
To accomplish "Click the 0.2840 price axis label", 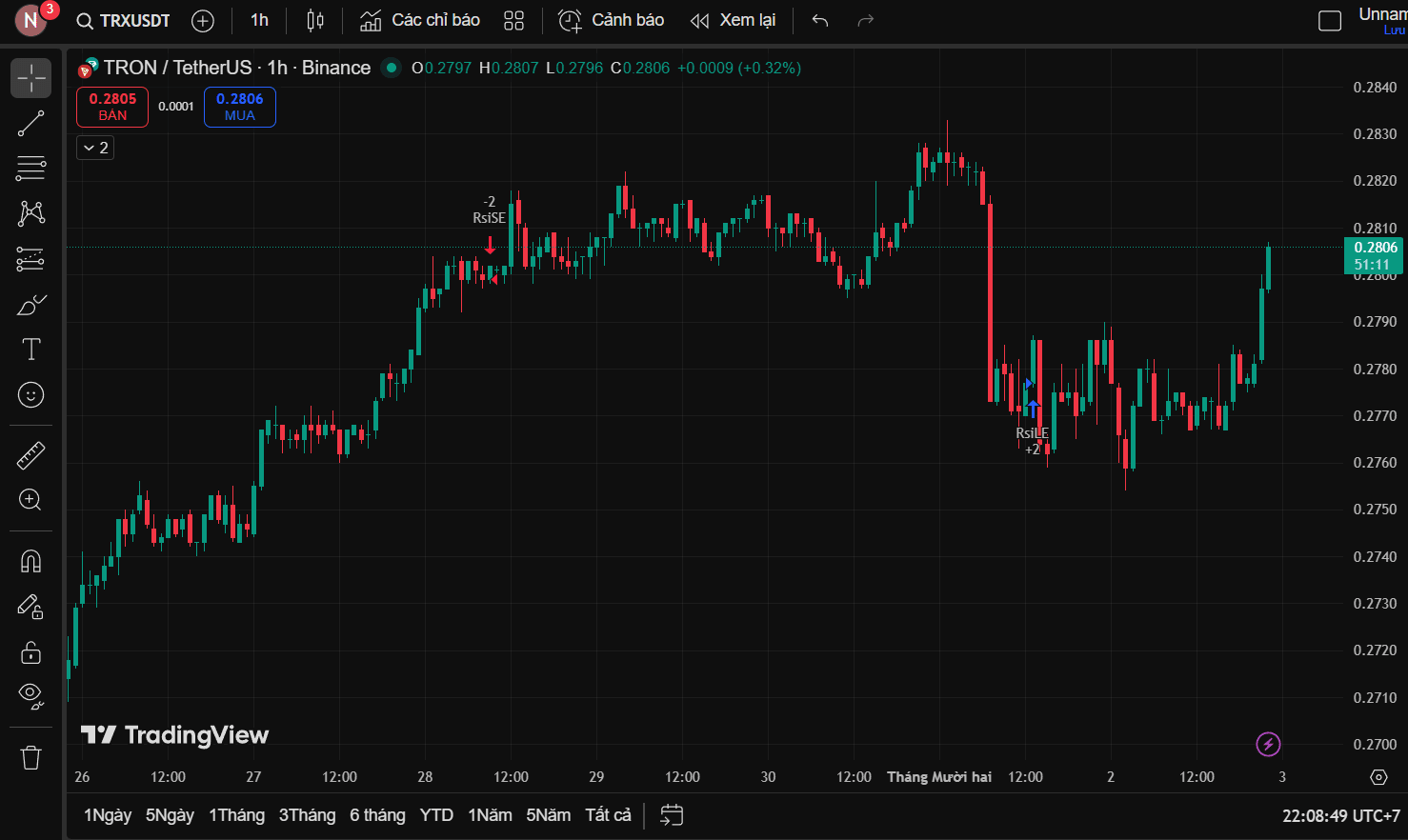I will 1375,88.
